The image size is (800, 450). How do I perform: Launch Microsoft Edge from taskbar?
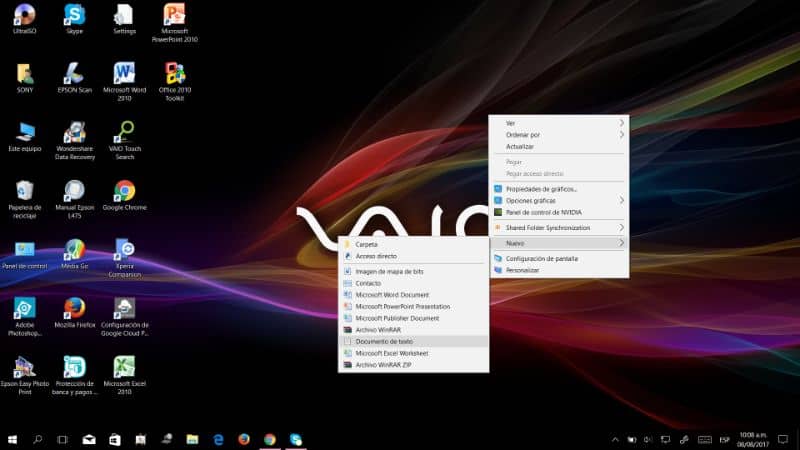218,439
